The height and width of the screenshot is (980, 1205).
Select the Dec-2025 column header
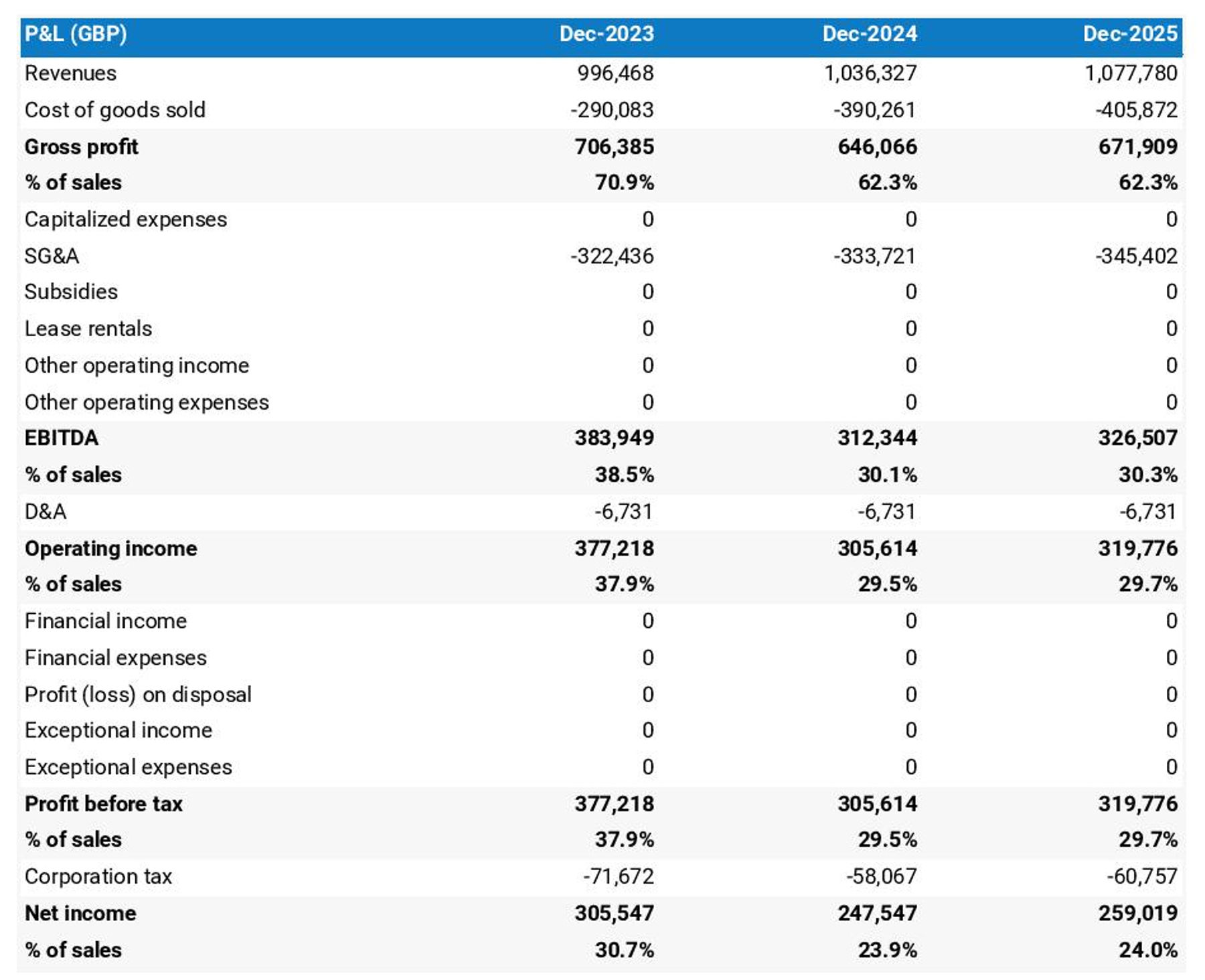click(x=1130, y=33)
